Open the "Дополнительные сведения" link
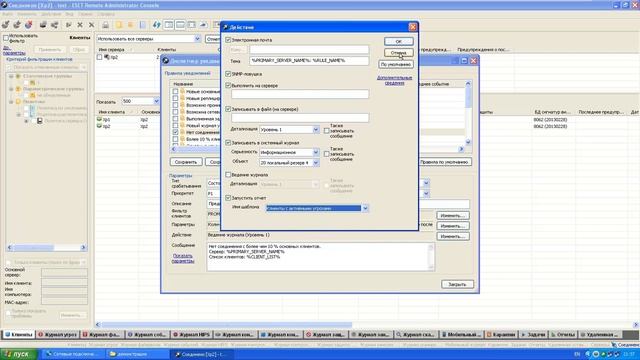 394,80
